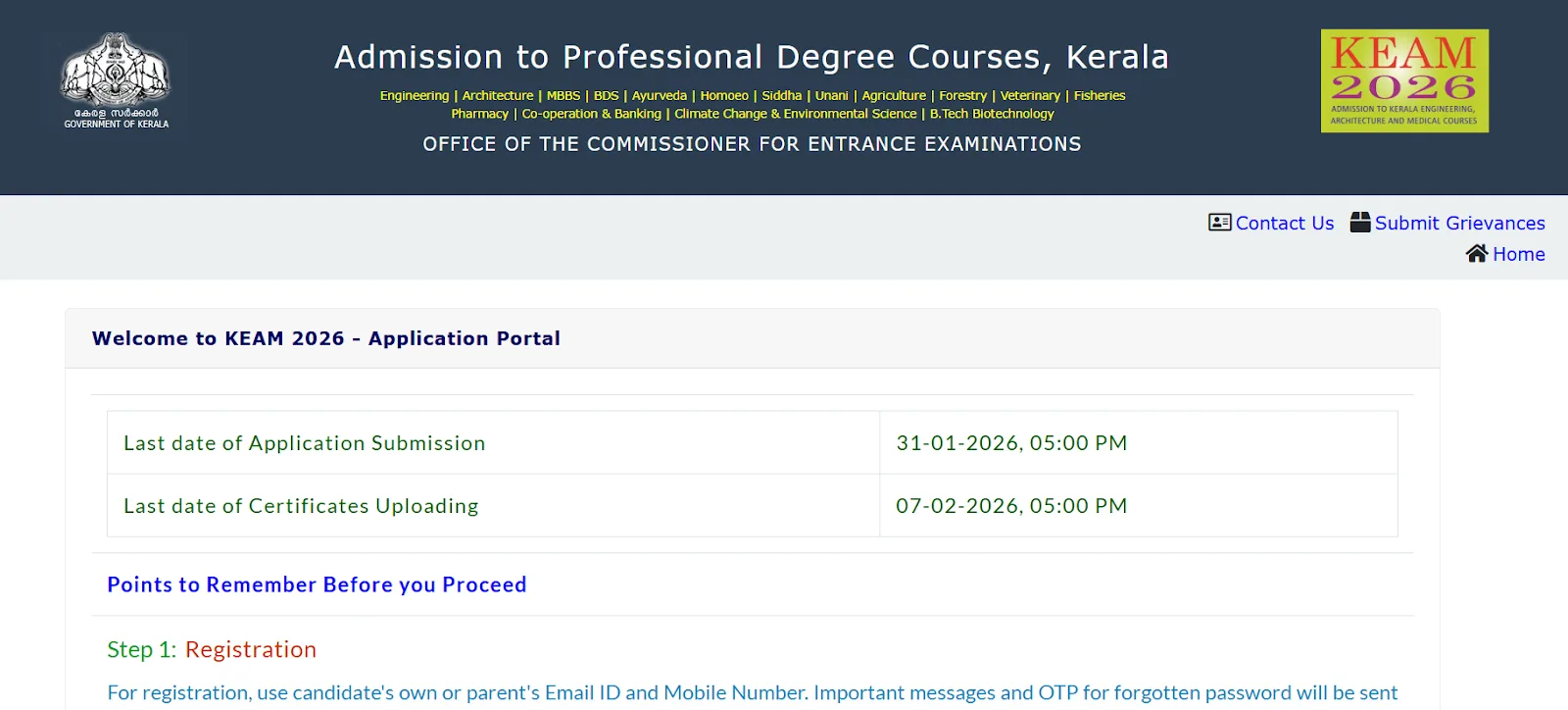Select Home in the navigation bar
This screenshot has height=710, width=1568.
(x=1519, y=255)
